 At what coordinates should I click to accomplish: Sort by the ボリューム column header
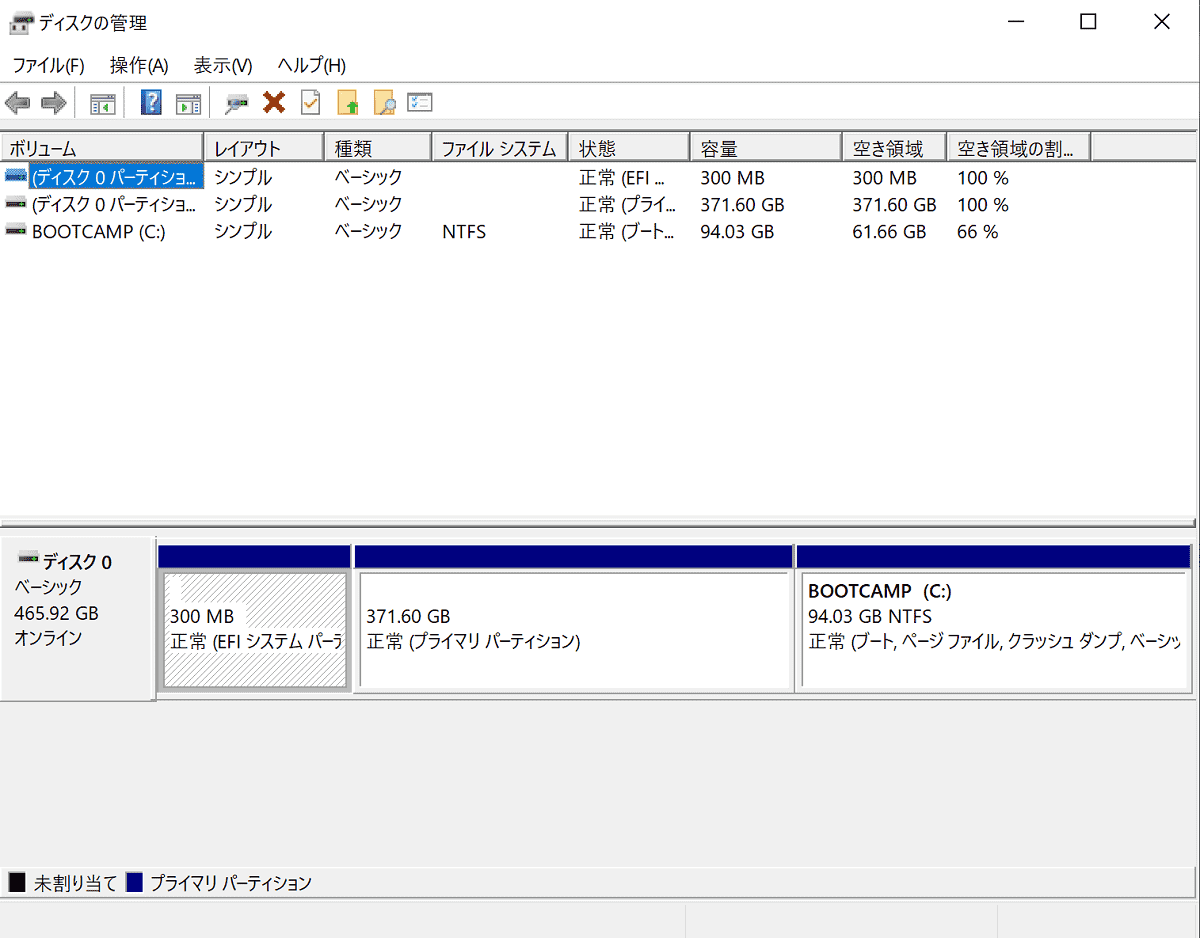(102, 148)
